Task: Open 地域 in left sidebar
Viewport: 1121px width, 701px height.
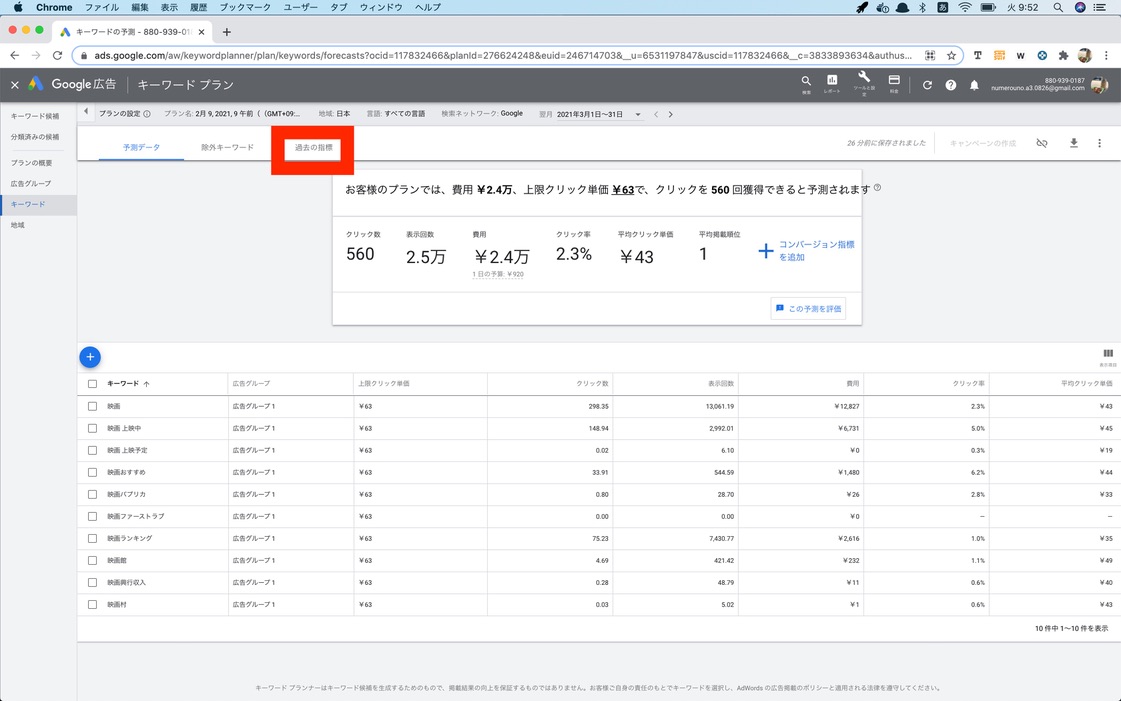Action: click(18, 225)
